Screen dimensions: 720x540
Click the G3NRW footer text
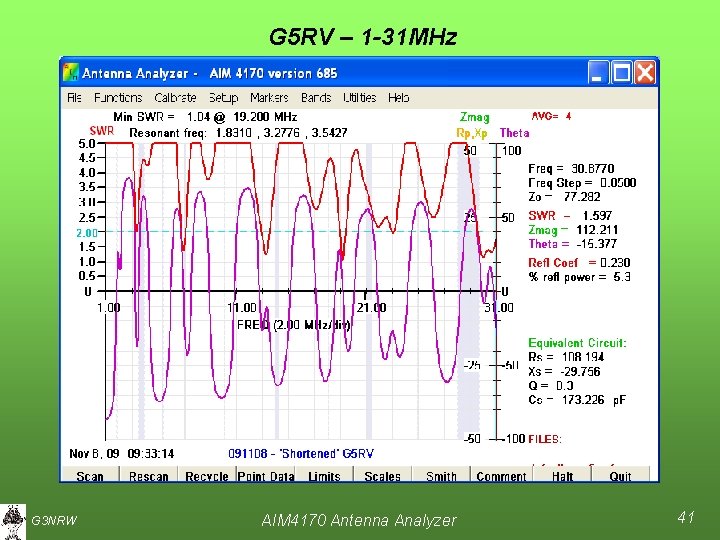pyautogui.click(x=54, y=520)
